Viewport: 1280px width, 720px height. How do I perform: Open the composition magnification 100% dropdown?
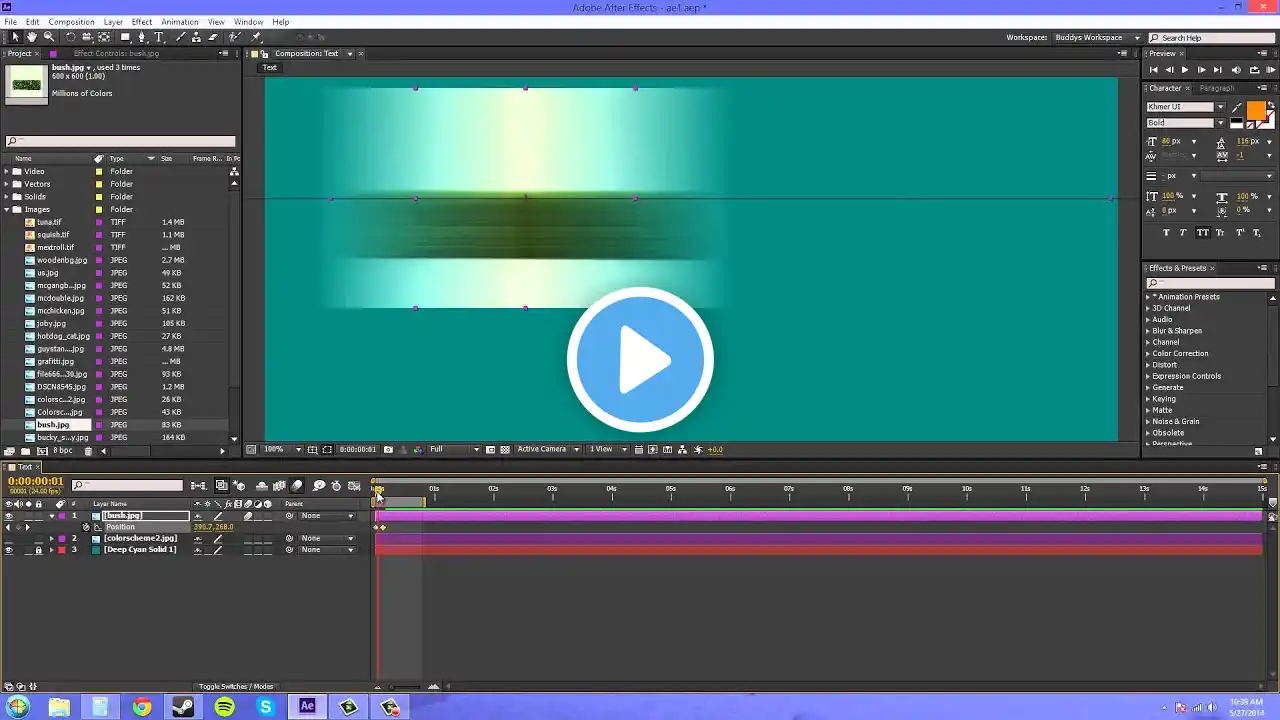283,450
